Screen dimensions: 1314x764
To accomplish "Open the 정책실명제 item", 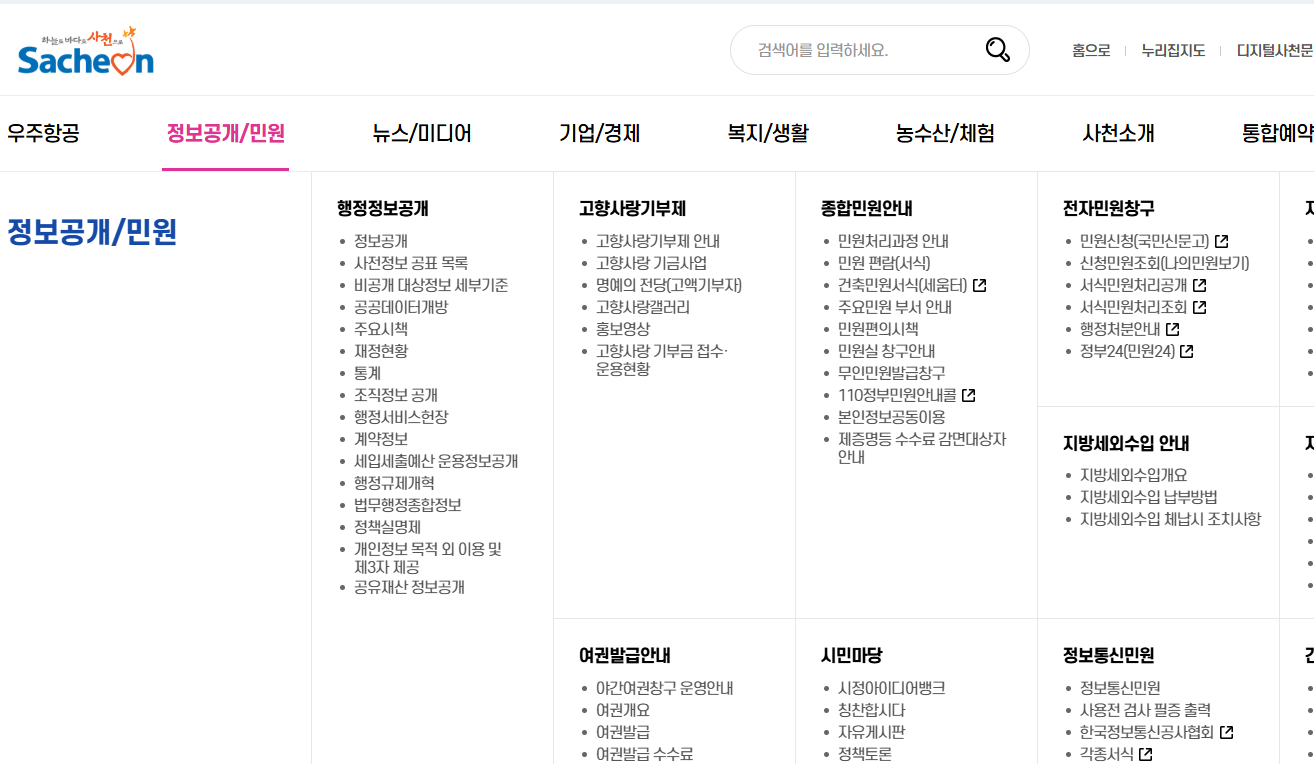I will click(388, 527).
